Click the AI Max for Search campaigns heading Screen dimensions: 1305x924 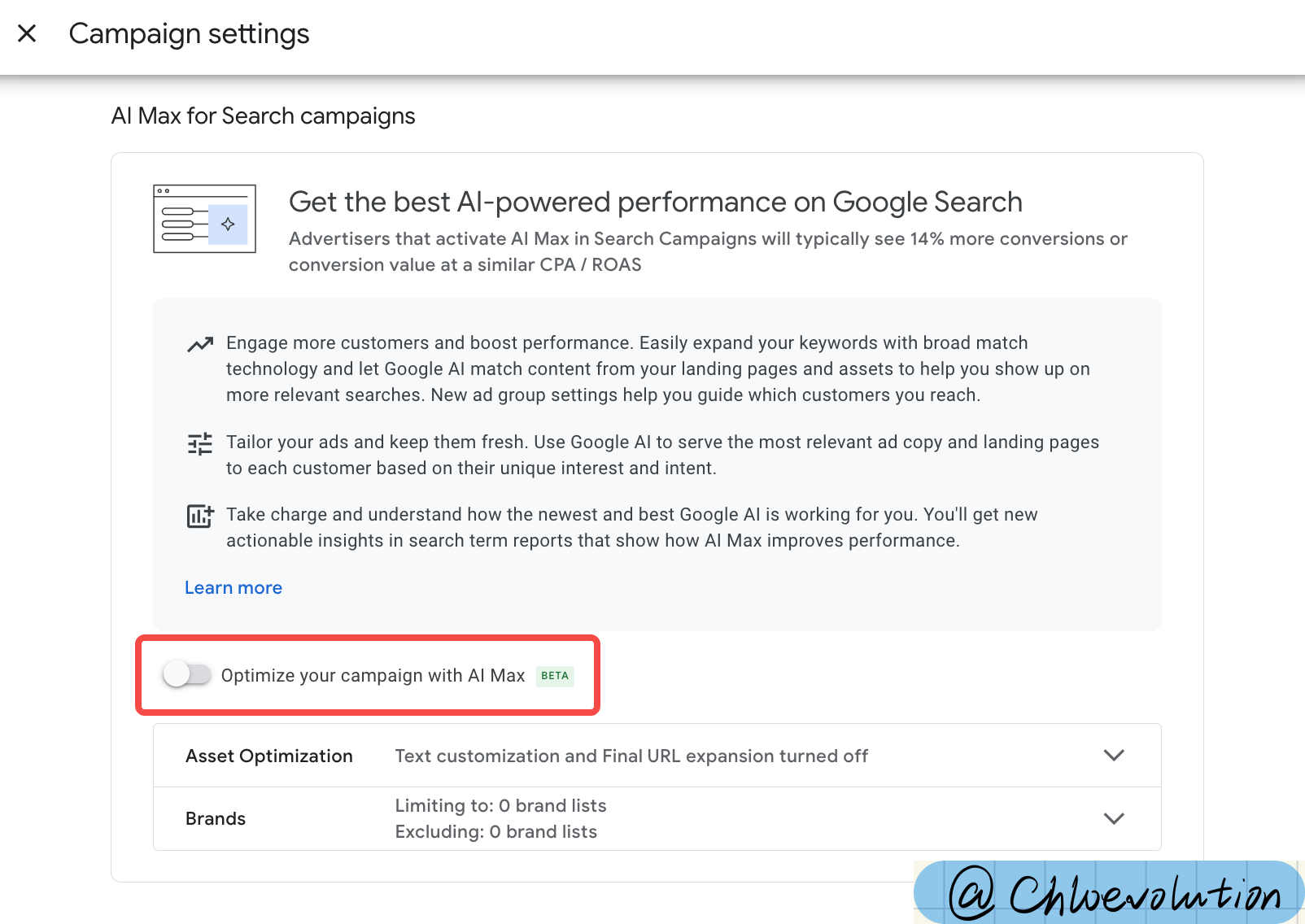click(x=264, y=116)
